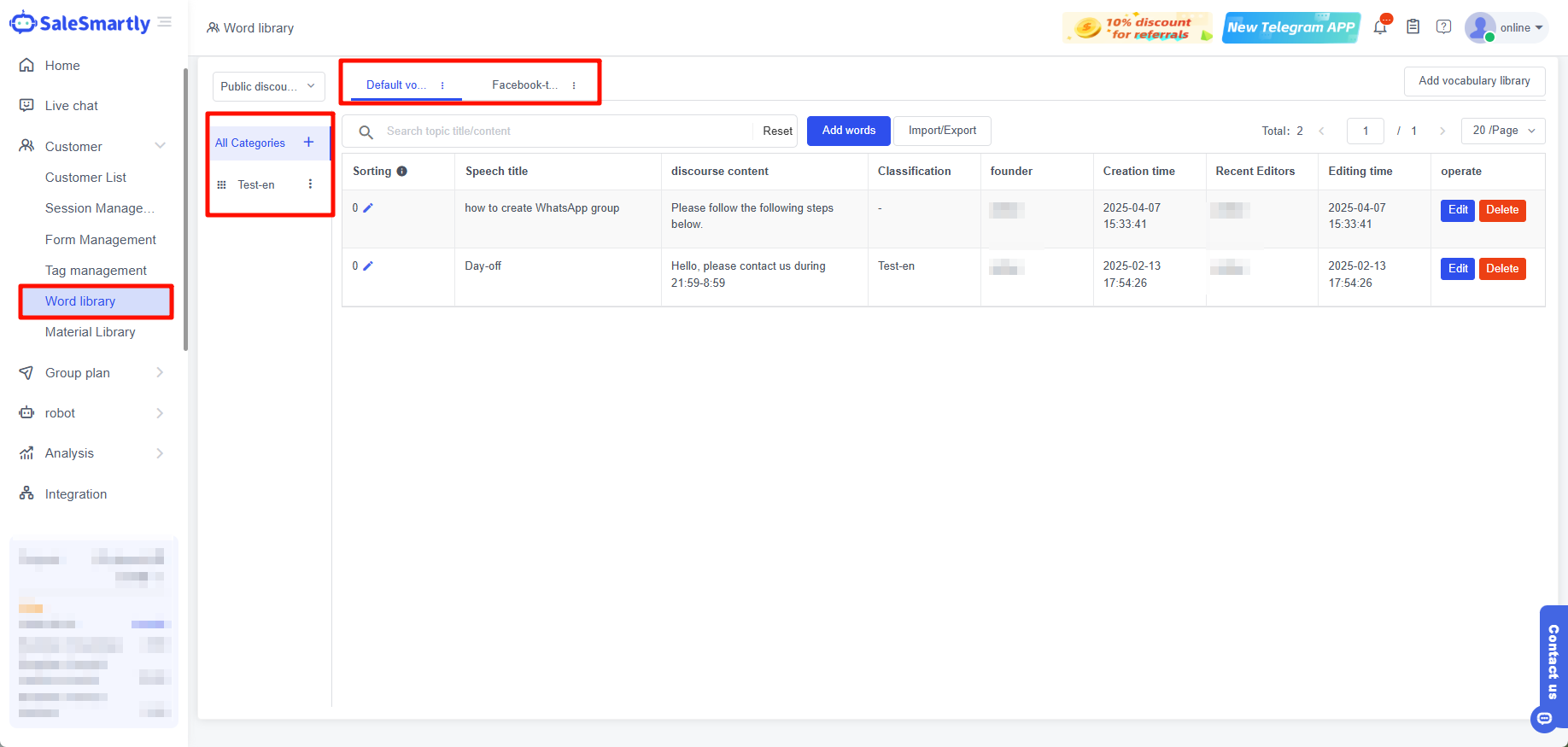Select the Test-en category
This screenshot has height=747, width=1568.
(256, 185)
